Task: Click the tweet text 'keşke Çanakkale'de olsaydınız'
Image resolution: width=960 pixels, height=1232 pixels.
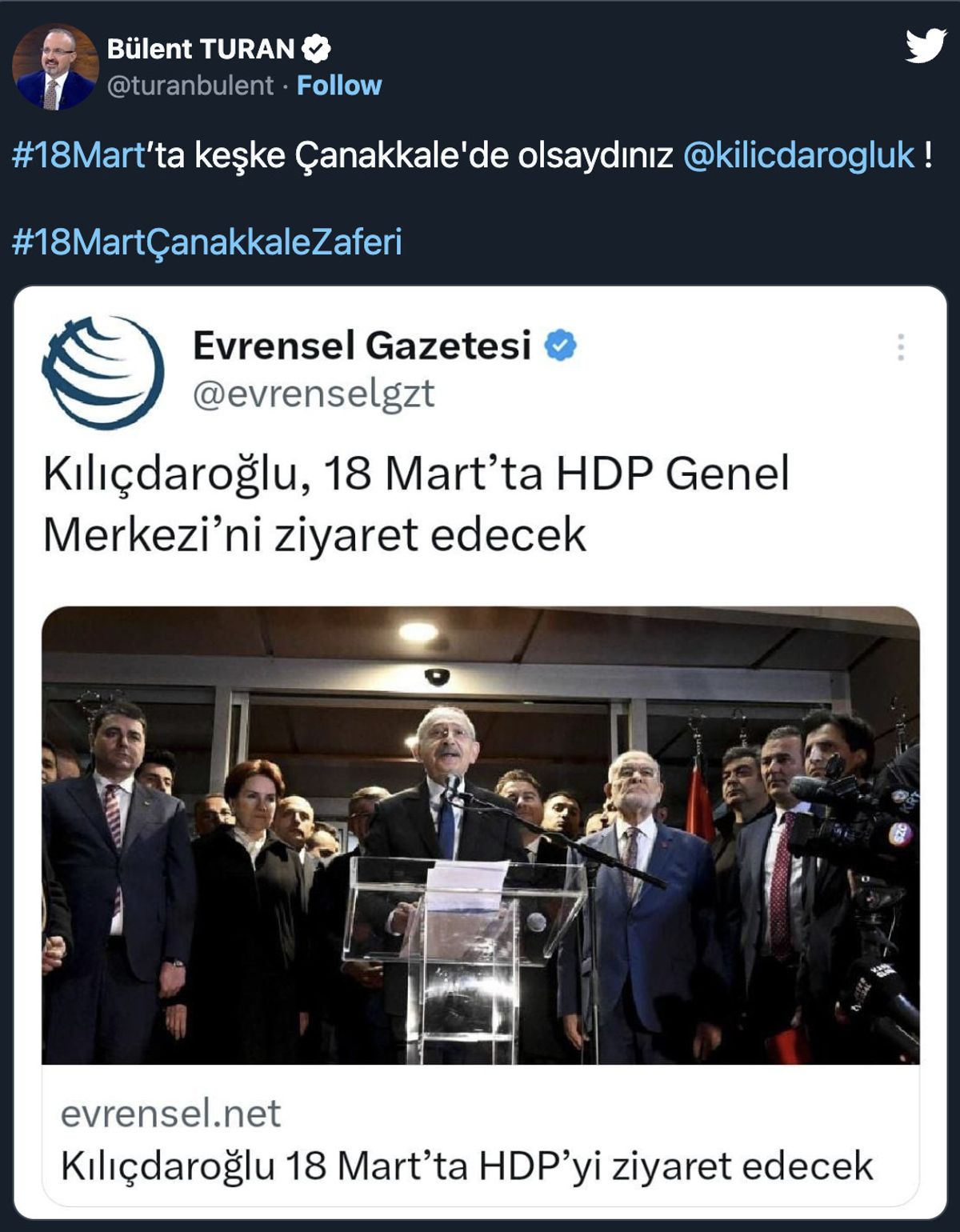Action: (x=434, y=155)
